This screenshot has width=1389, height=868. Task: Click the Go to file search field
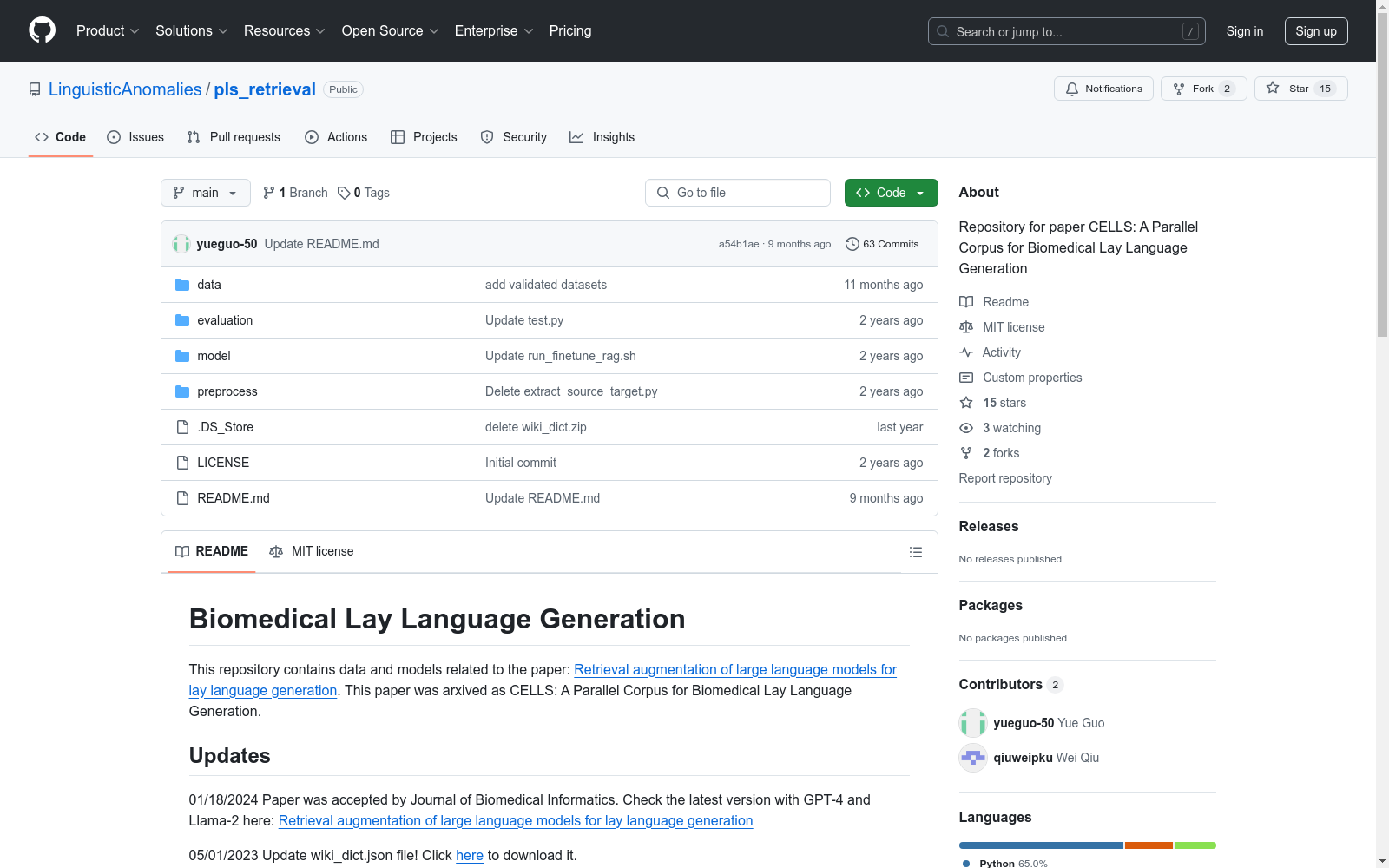pos(738,193)
